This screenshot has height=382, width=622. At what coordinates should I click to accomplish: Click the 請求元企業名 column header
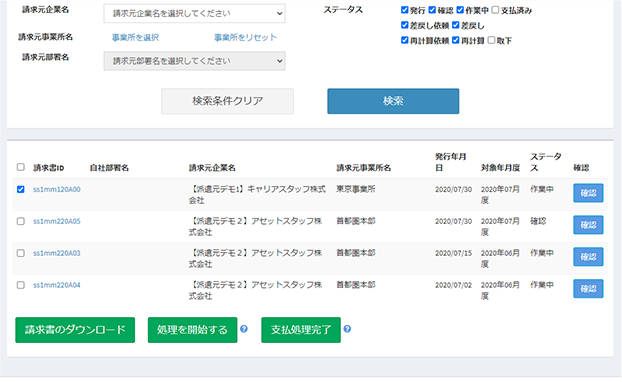point(212,168)
